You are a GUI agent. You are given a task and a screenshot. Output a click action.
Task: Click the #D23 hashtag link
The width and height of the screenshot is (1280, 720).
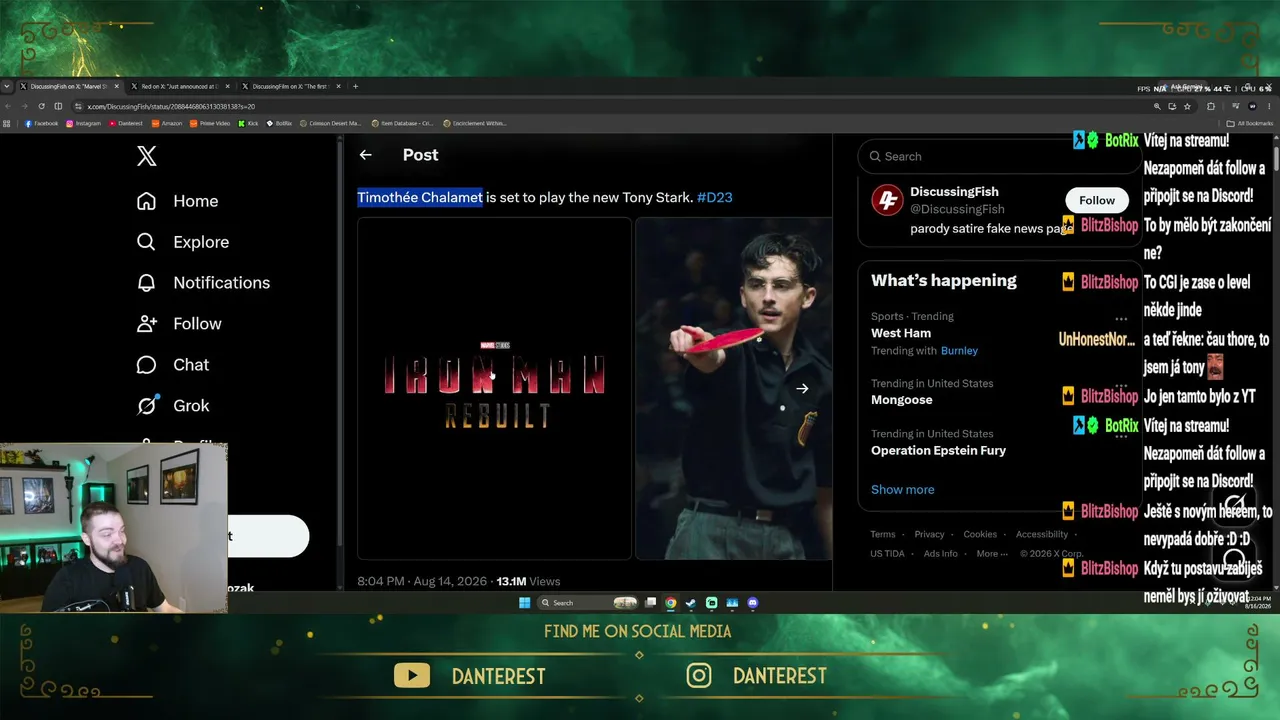click(x=715, y=197)
